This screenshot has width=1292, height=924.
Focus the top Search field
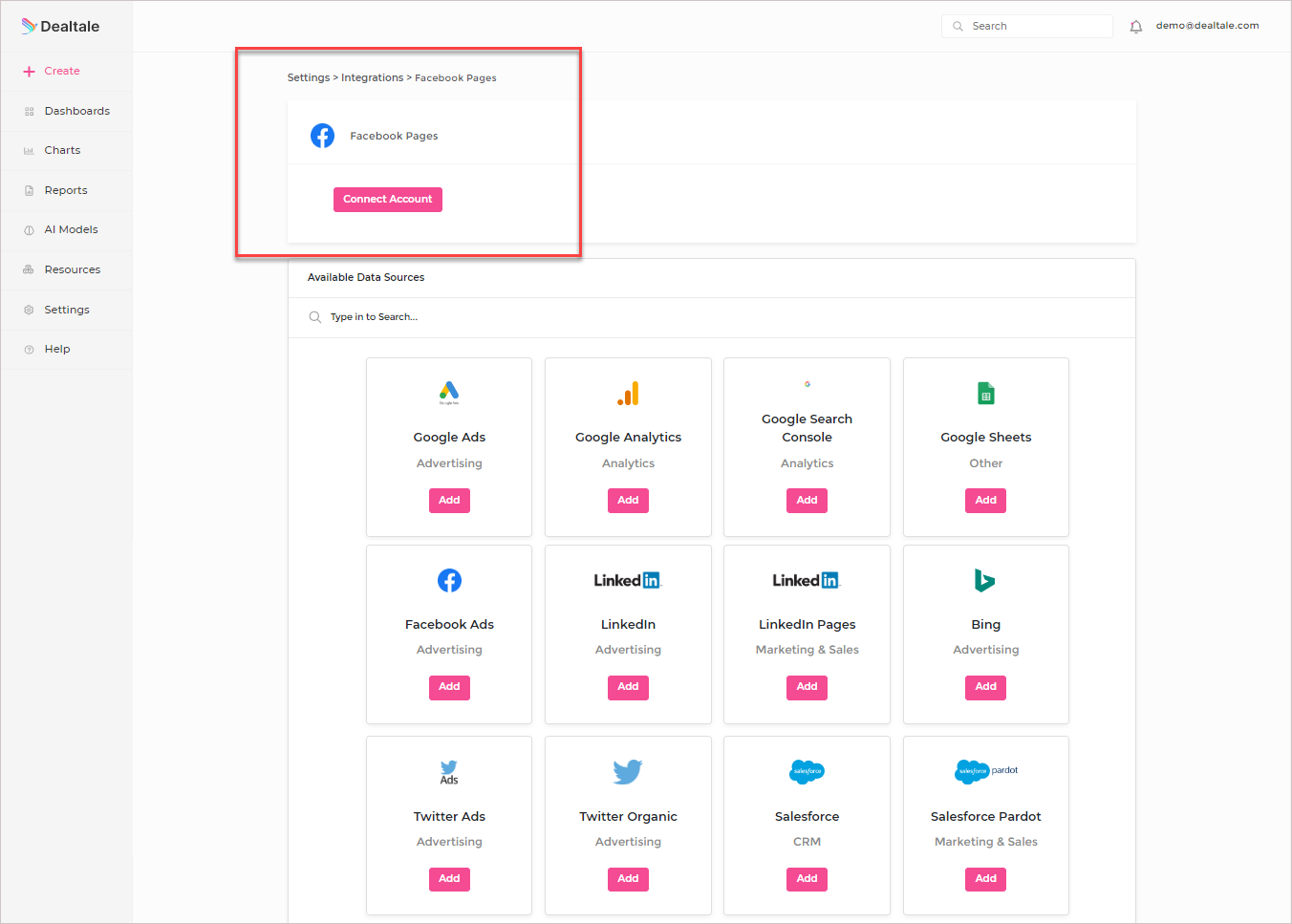click(1027, 27)
